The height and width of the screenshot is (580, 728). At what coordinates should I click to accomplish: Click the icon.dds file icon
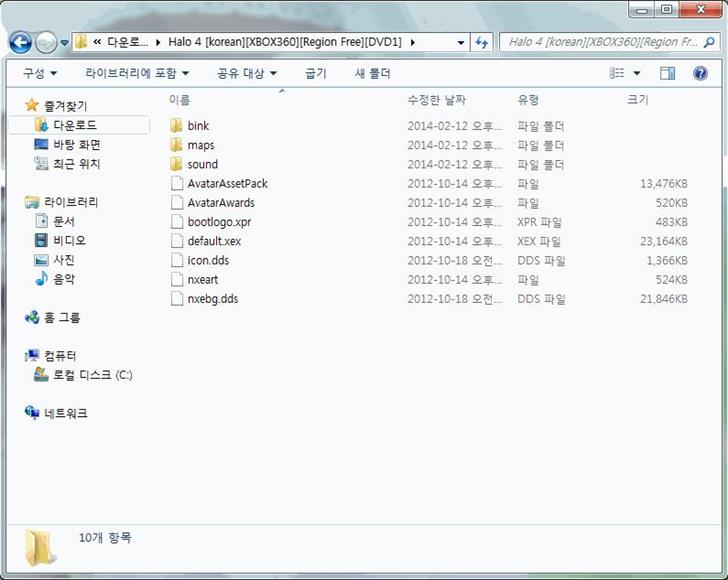click(177, 260)
